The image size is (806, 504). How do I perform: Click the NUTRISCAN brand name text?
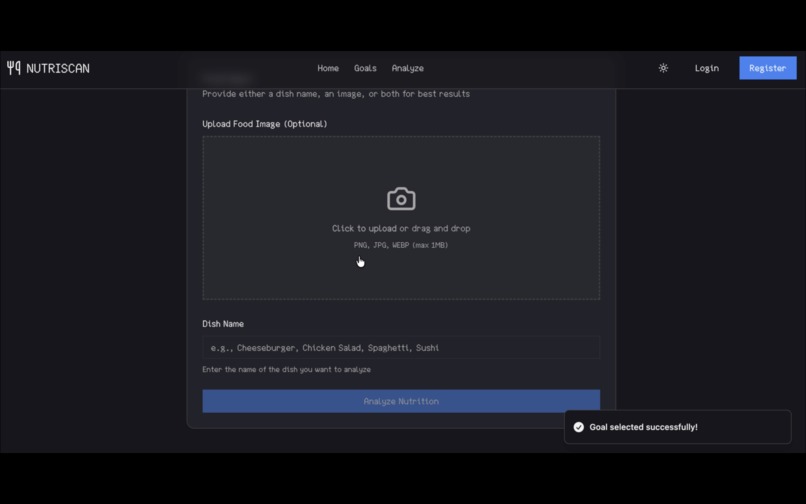pos(58,68)
